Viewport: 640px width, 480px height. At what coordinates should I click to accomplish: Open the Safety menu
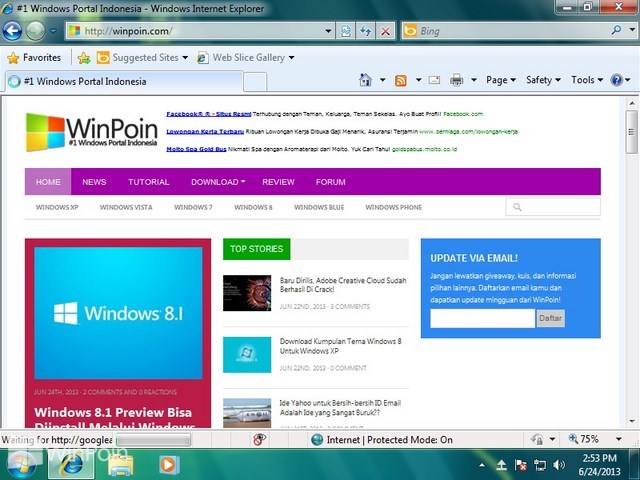pyautogui.click(x=543, y=80)
